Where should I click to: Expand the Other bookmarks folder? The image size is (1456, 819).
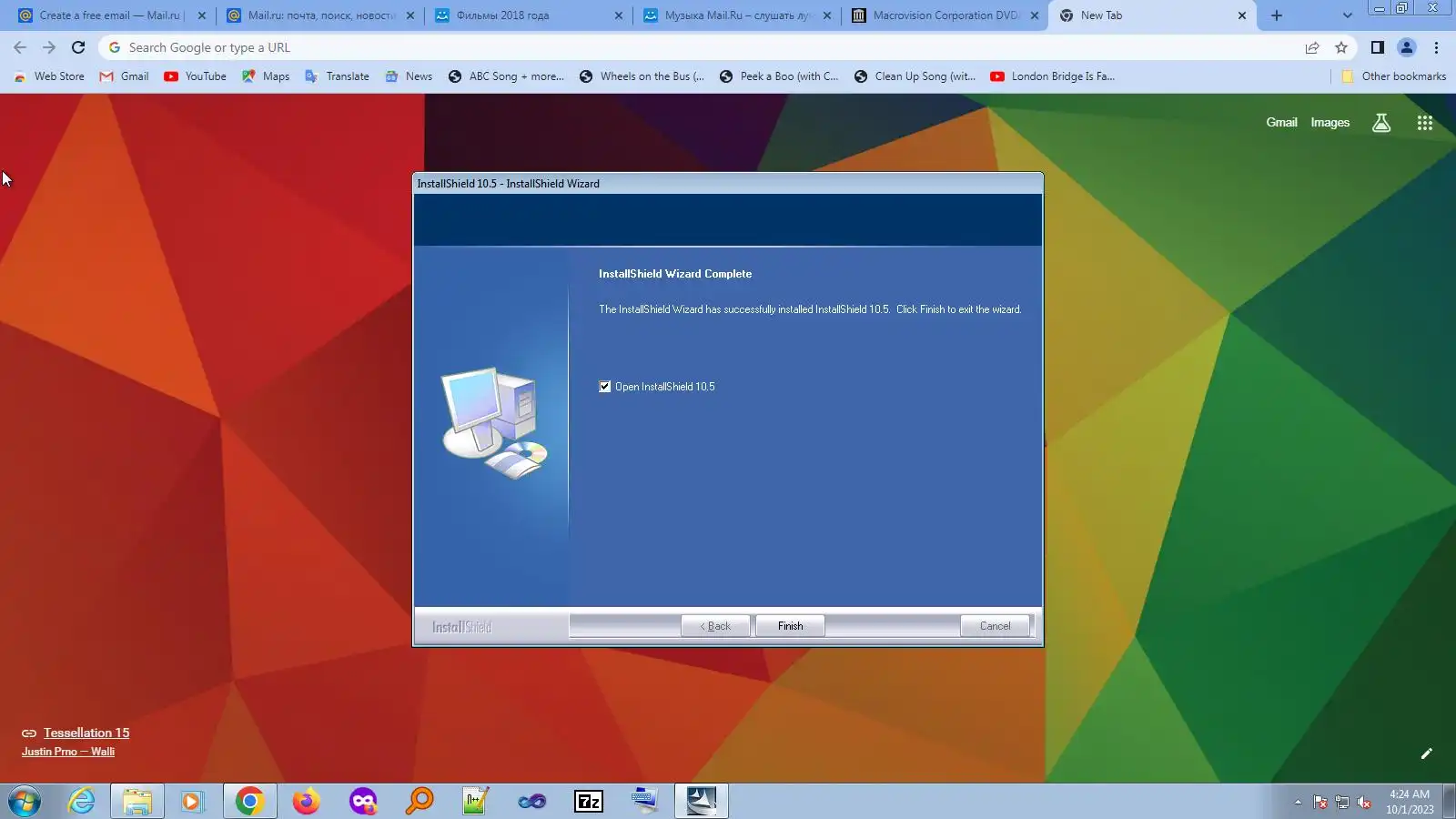pos(1394,76)
